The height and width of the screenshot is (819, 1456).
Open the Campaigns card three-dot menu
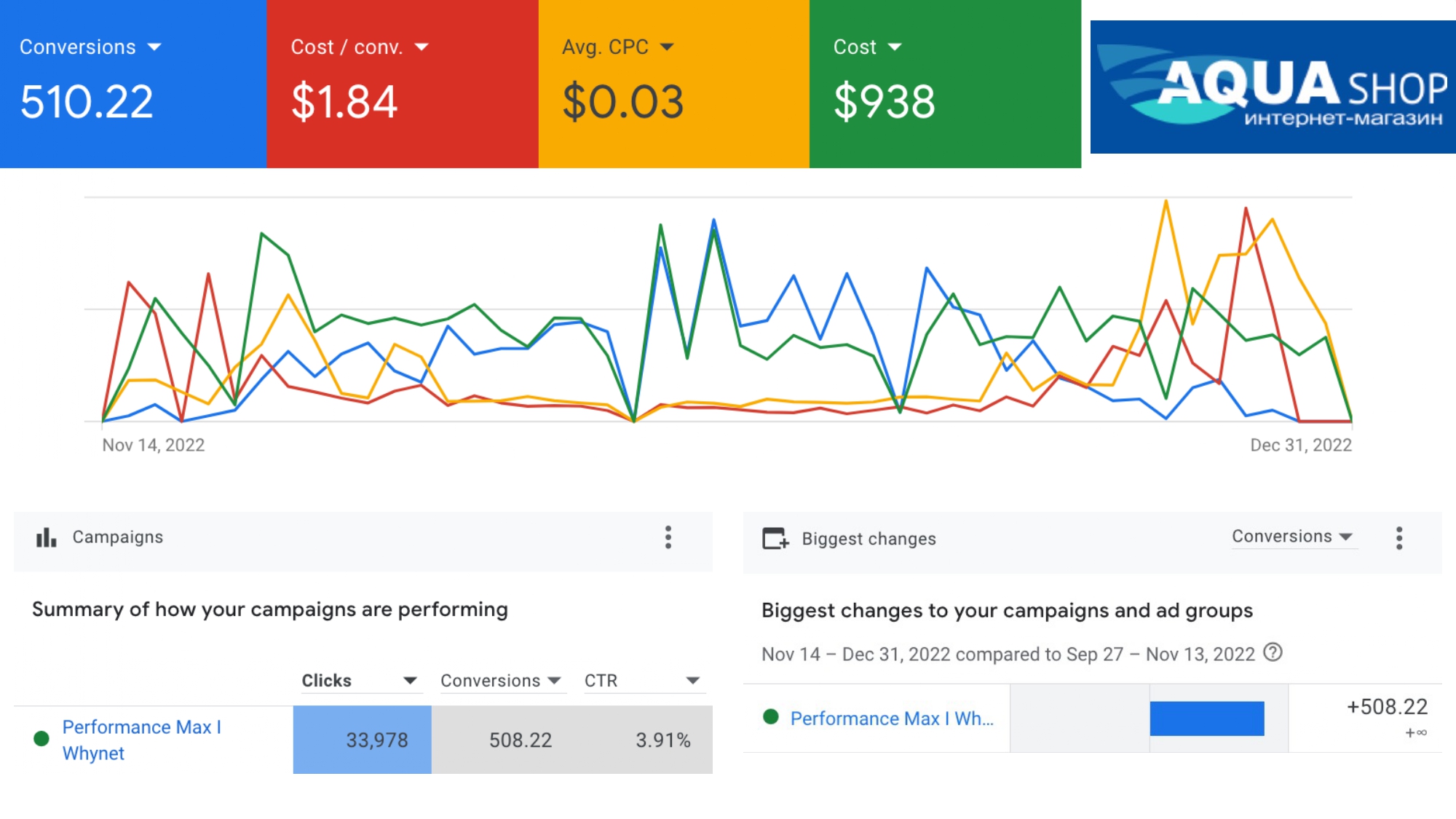(x=668, y=537)
